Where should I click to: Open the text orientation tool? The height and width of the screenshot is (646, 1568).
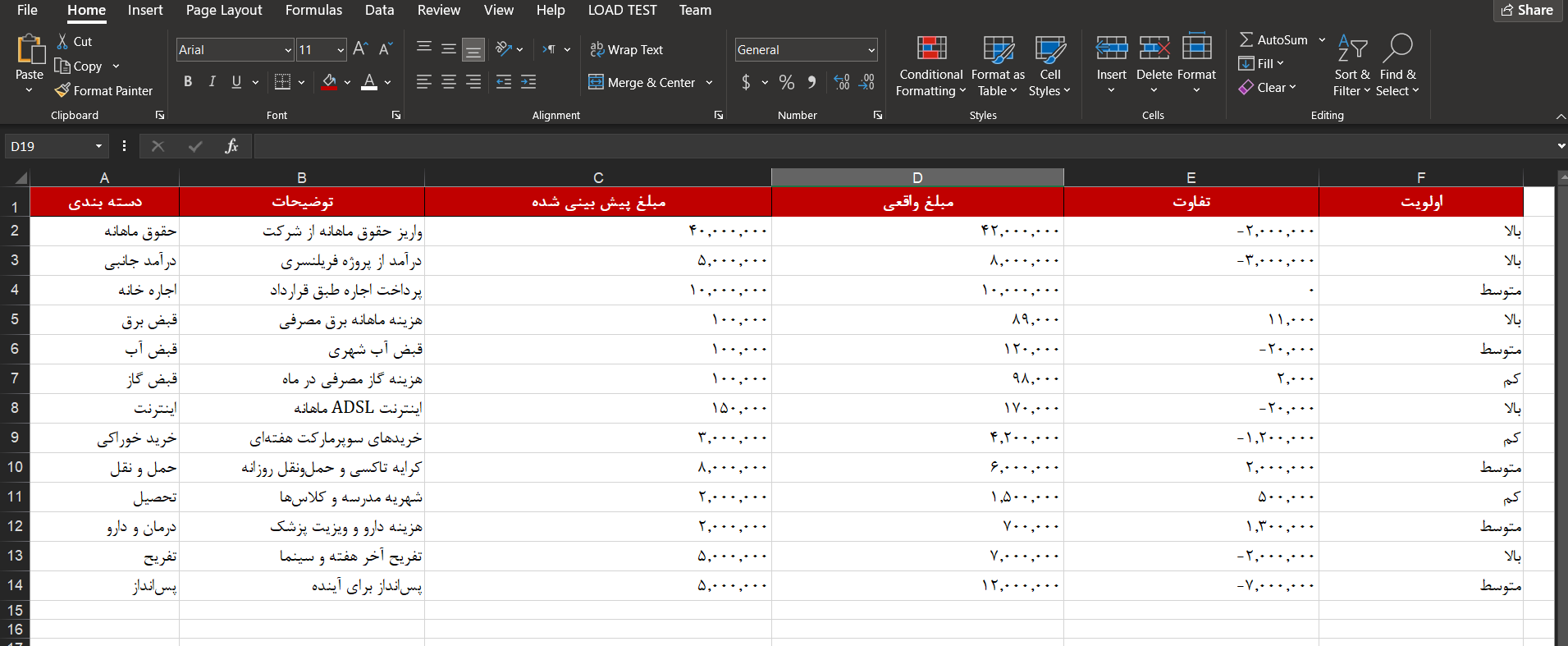click(504, 49)
